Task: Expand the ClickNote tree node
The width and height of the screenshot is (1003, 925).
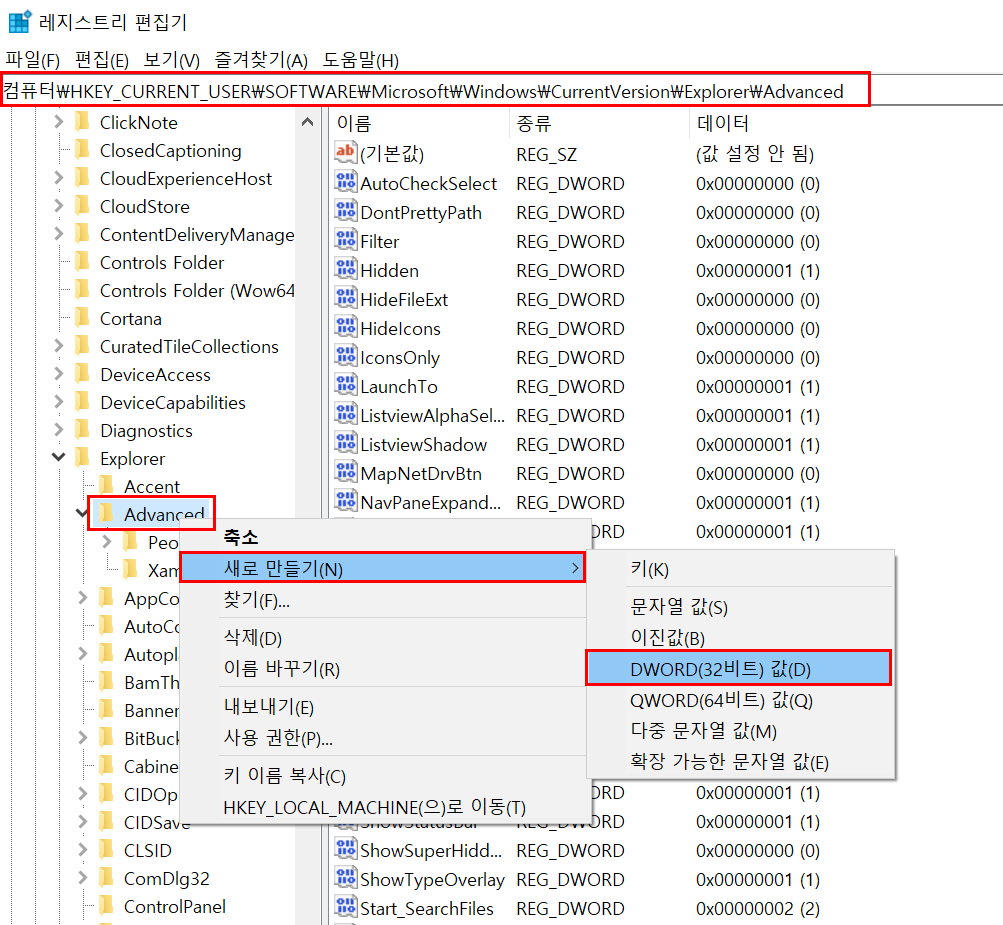Action: click(x=59, y=122)
